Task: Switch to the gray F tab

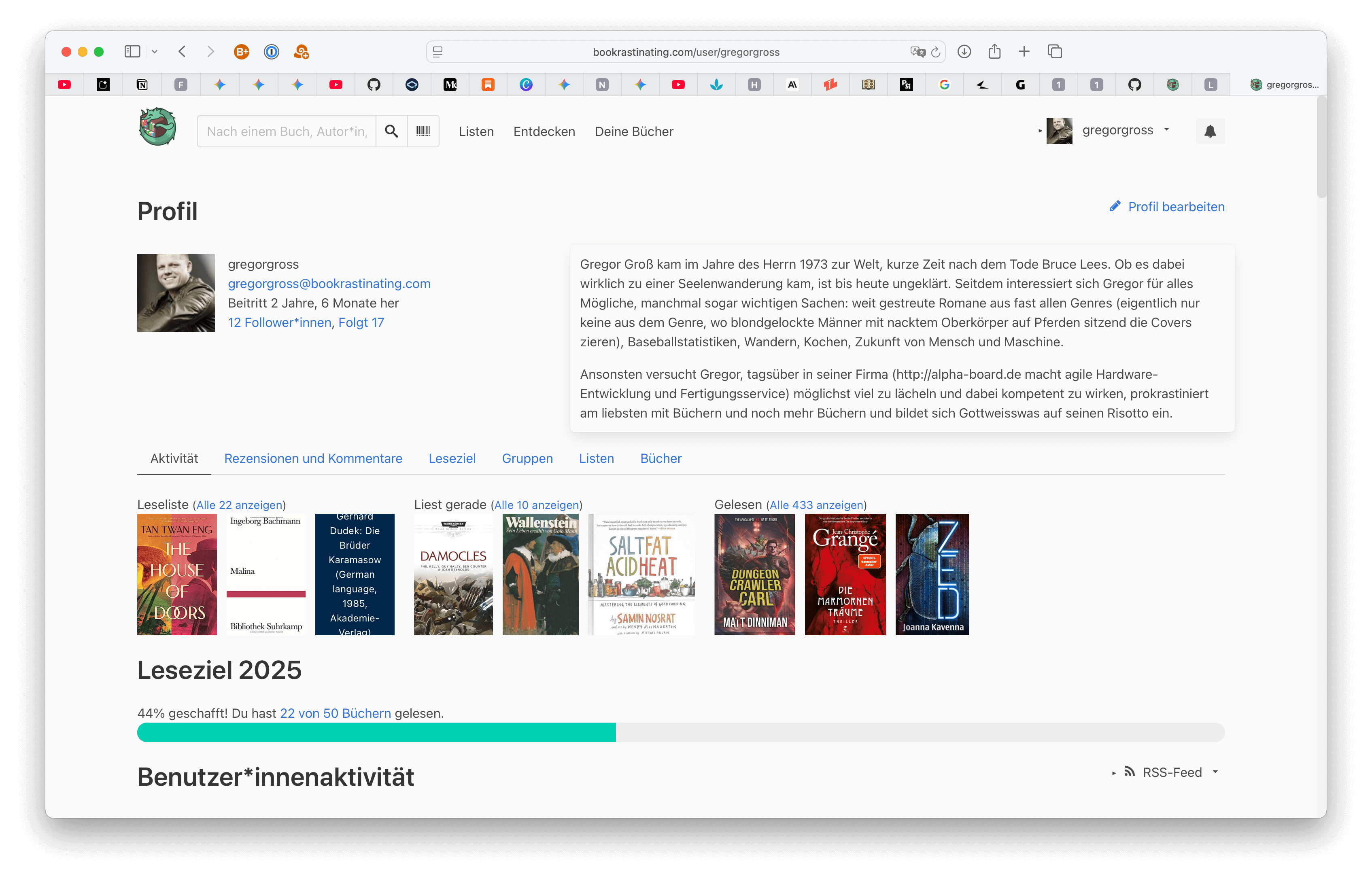Action: click(x=181, y=85)
